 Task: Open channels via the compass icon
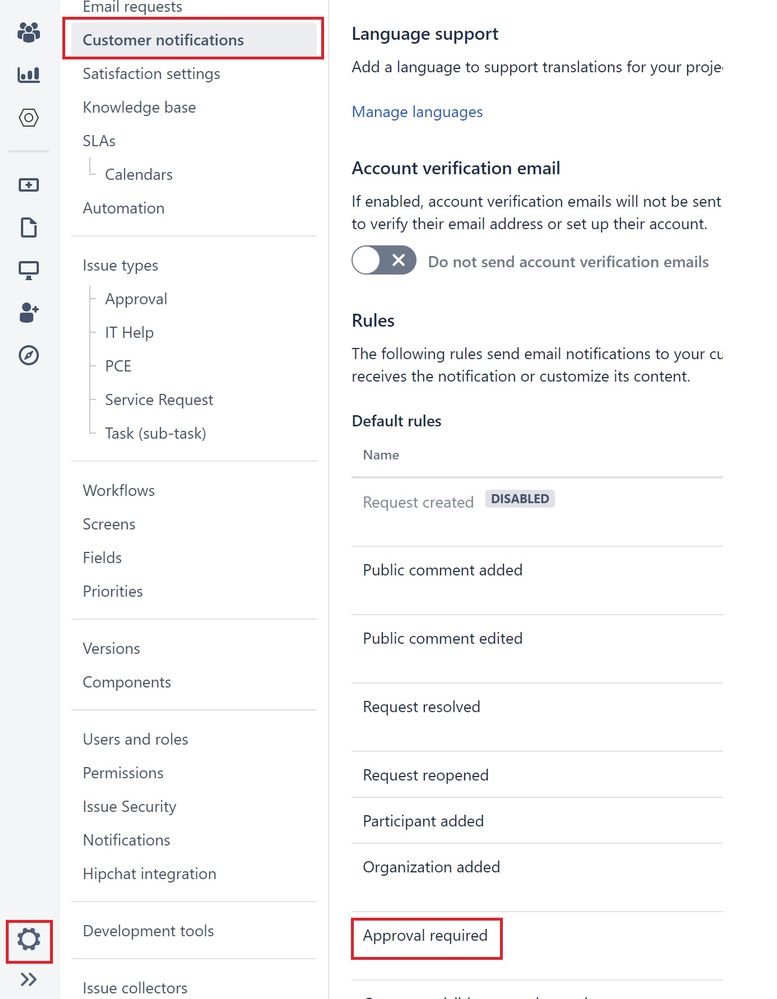29,355
